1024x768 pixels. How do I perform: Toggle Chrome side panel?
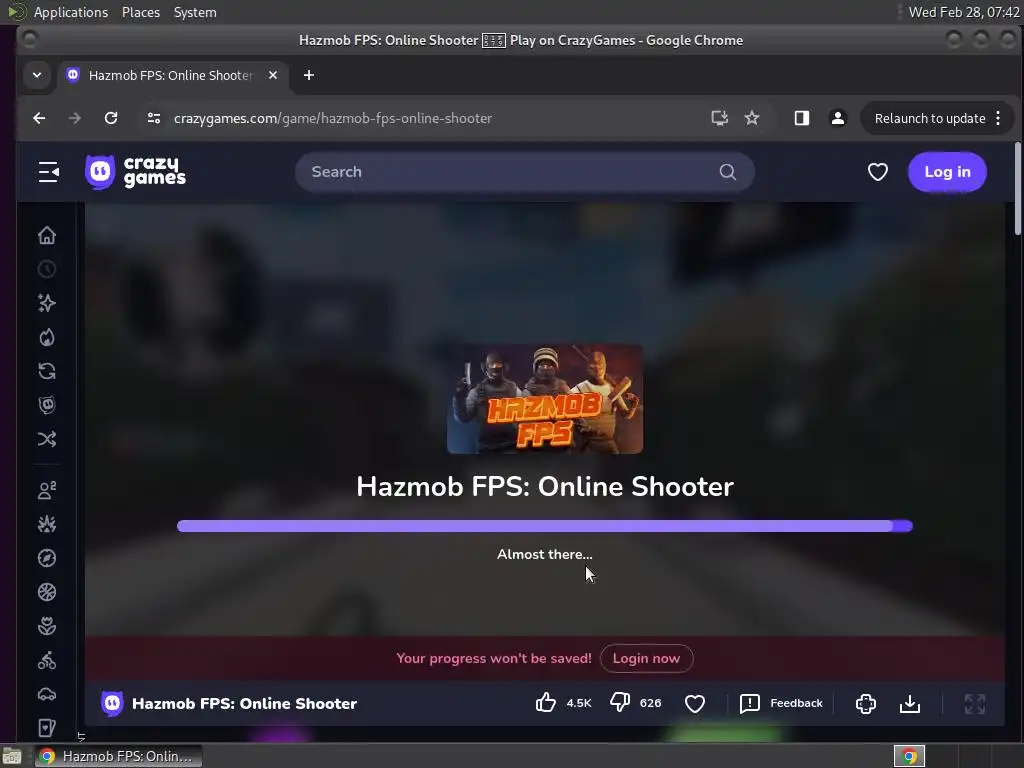coord(802,118)
